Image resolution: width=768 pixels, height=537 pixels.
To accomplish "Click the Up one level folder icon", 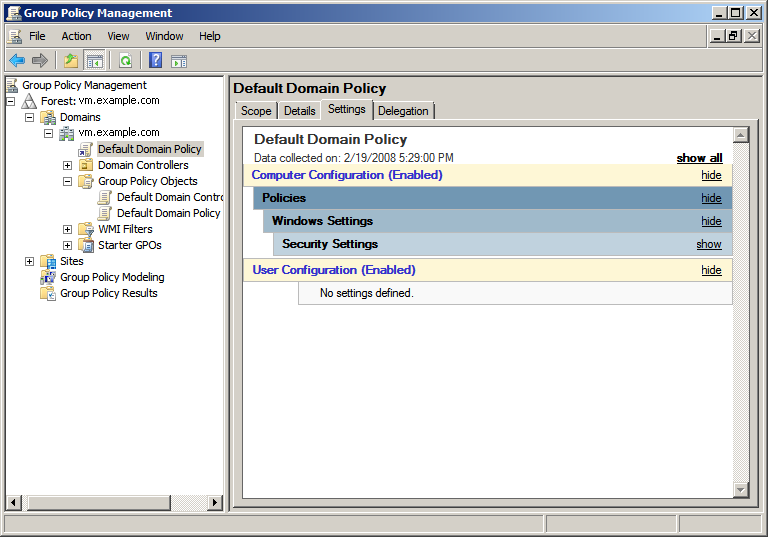I will click(x=71, y=61).
